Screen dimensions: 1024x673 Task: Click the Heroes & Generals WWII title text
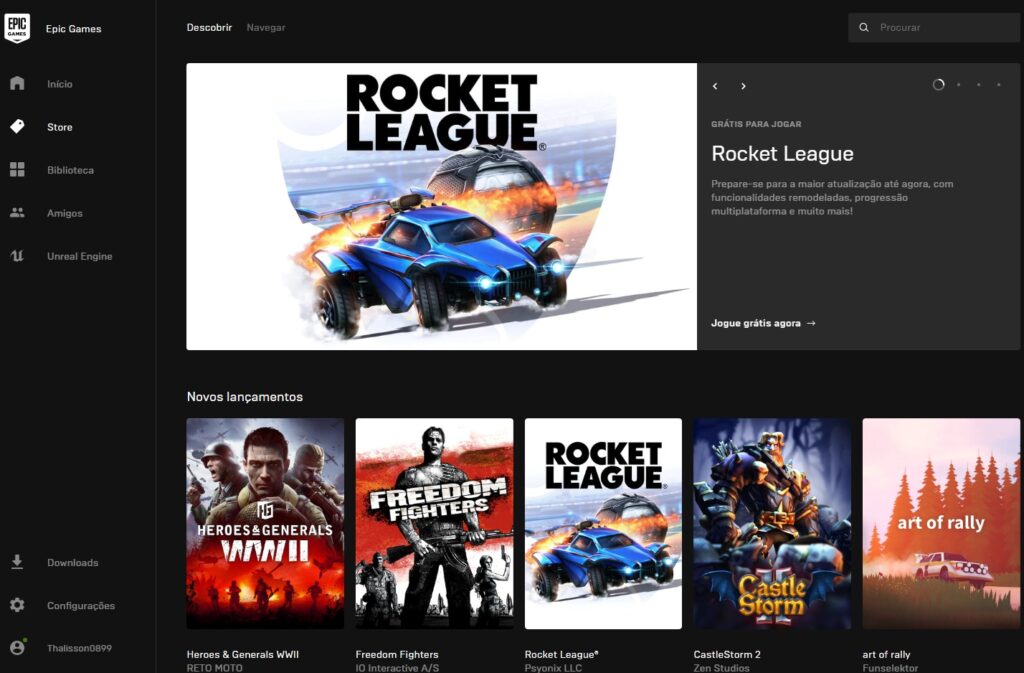click(243, 654)
